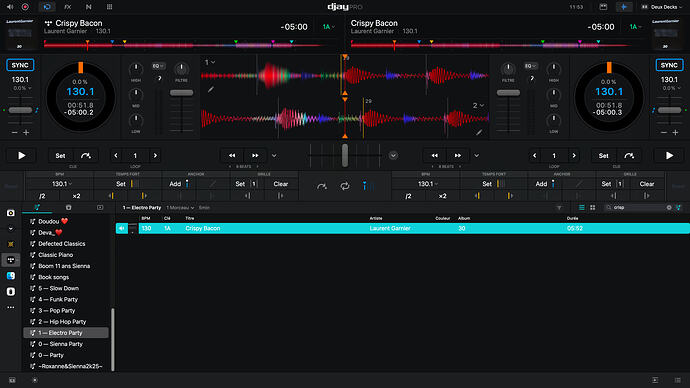
Task: Set cue point on left deck
Action: (60, 155)
